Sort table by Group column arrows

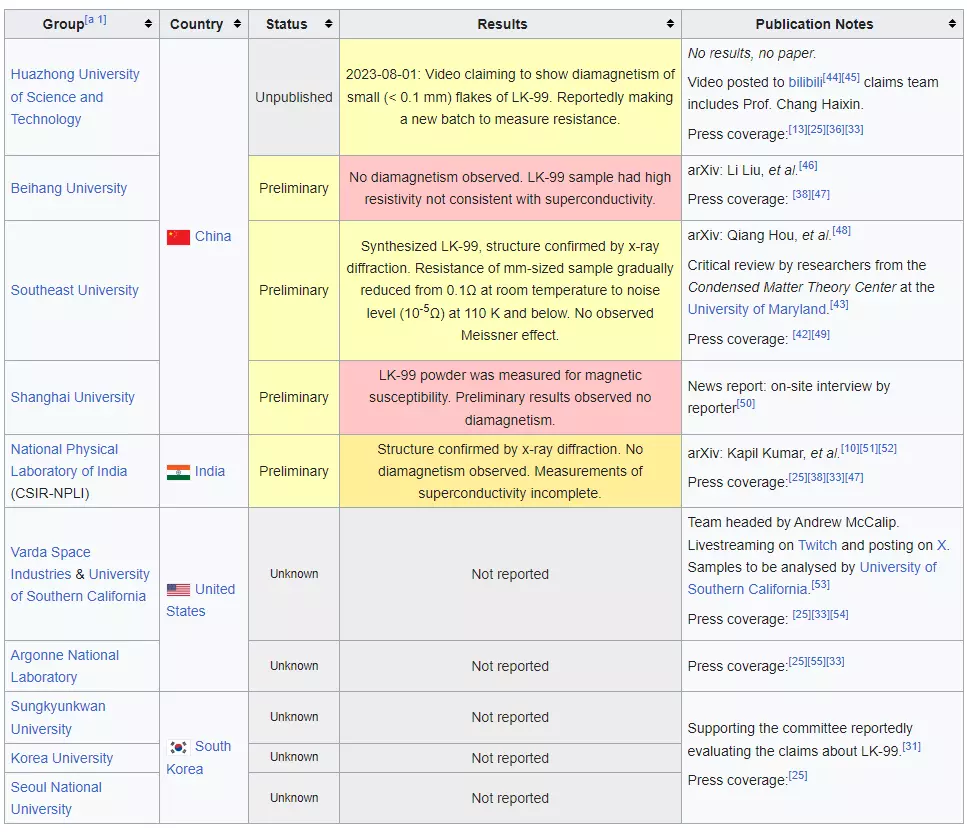pyautogui.click(x=148, y=24)
